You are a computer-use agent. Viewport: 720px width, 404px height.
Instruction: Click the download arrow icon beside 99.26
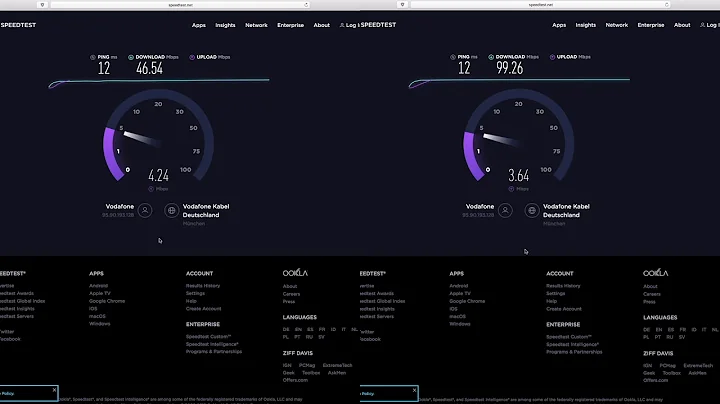(491, 57)
